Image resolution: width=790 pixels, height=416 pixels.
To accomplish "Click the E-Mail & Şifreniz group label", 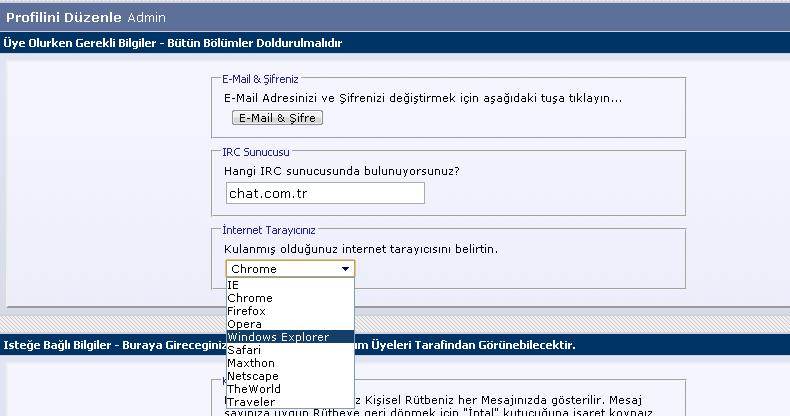I will 260,78.
